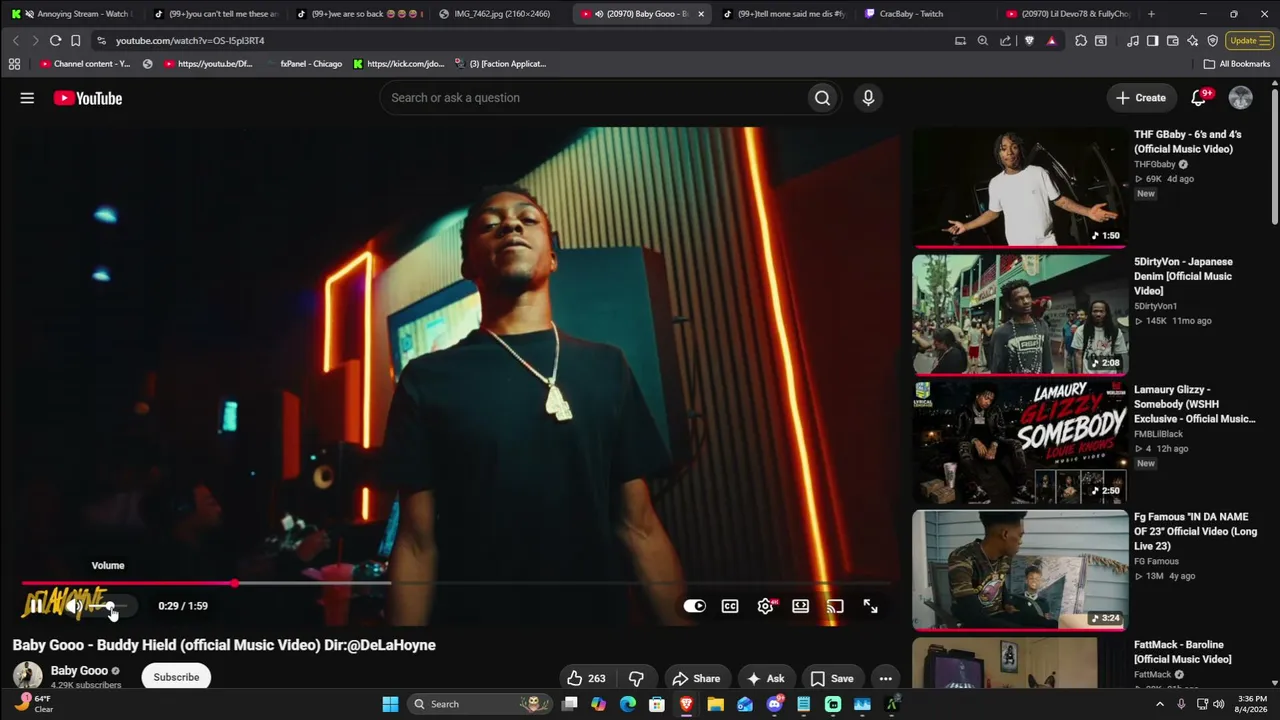The width and height of the screenshot is (1280, 720).
Task: Open the (3) Faction Applicat... bookmark
Action: pyautogui.click(x=500, y=64)
